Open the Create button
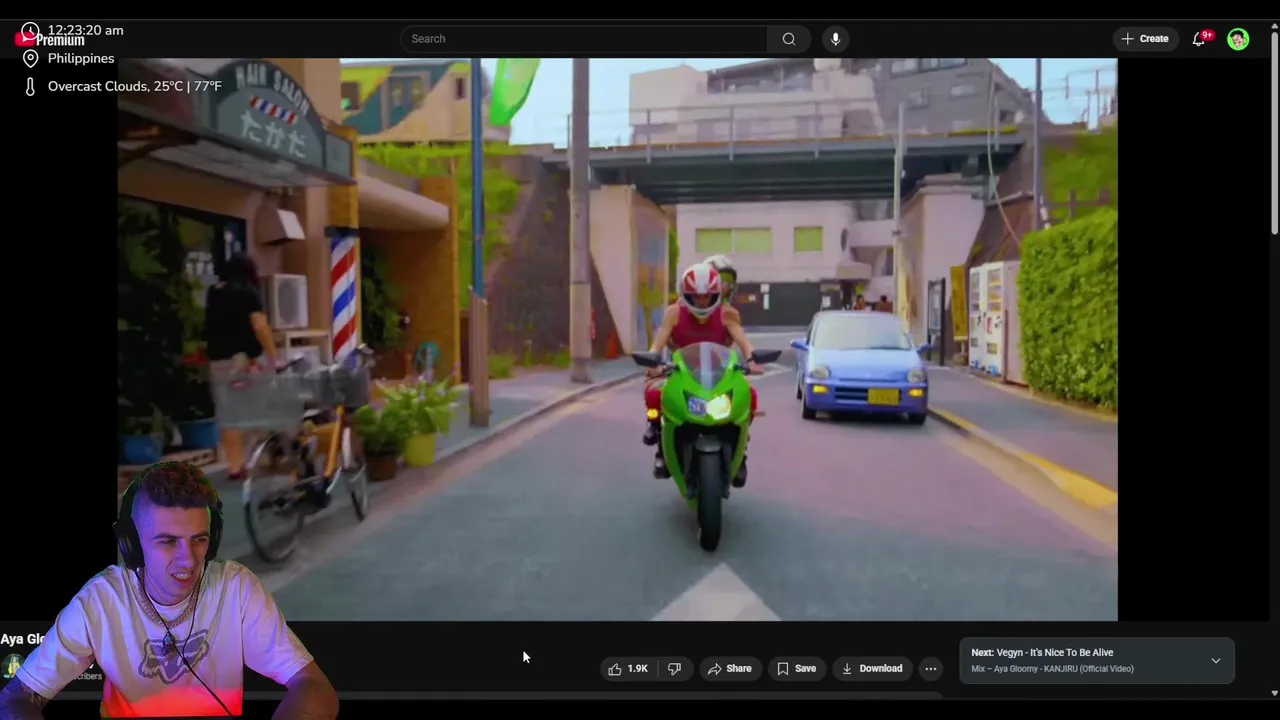Image resolution: width=1280 pixels, height=720 pixels. click(1145, 39)
